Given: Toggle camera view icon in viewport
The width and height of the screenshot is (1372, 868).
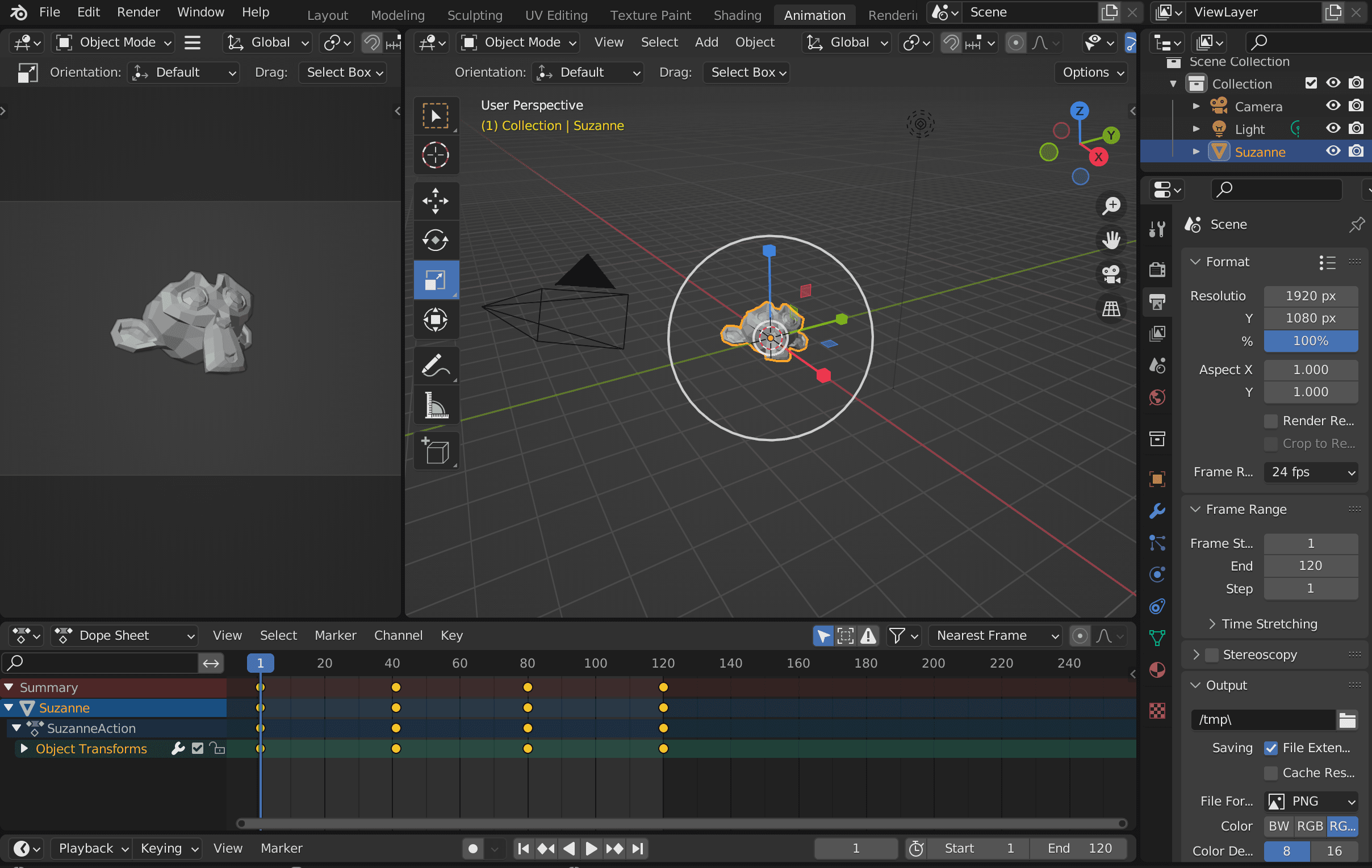Looking at the screenshot, I should [1111, 275].
